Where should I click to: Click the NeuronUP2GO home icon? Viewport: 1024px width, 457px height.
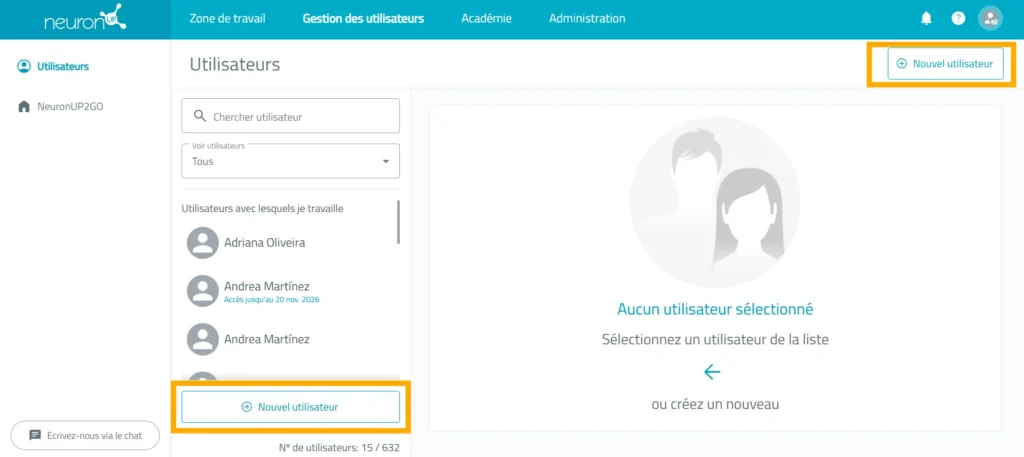coord(24,106)
